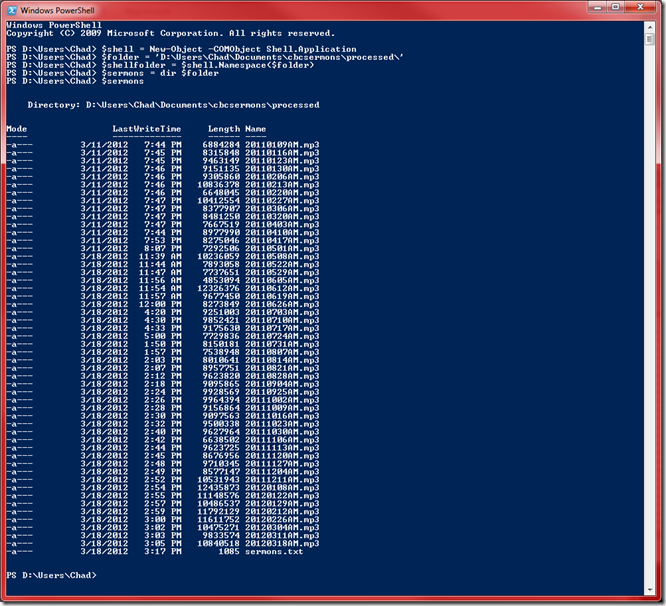This screenshot has height=606, width=666.
Task: Click file name 20110626AM.mp3
Action: pyautogui.click(x=282, y=304)
